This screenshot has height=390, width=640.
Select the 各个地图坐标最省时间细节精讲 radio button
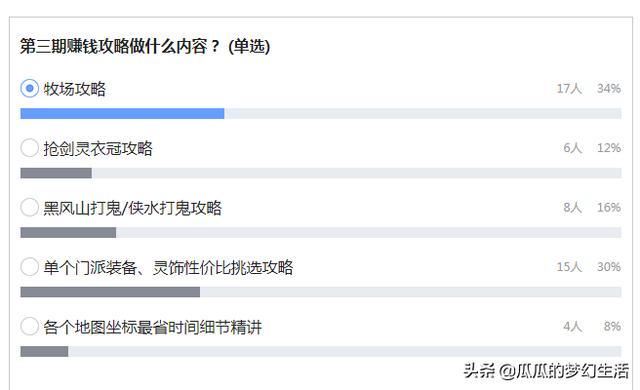coord(29,326)
